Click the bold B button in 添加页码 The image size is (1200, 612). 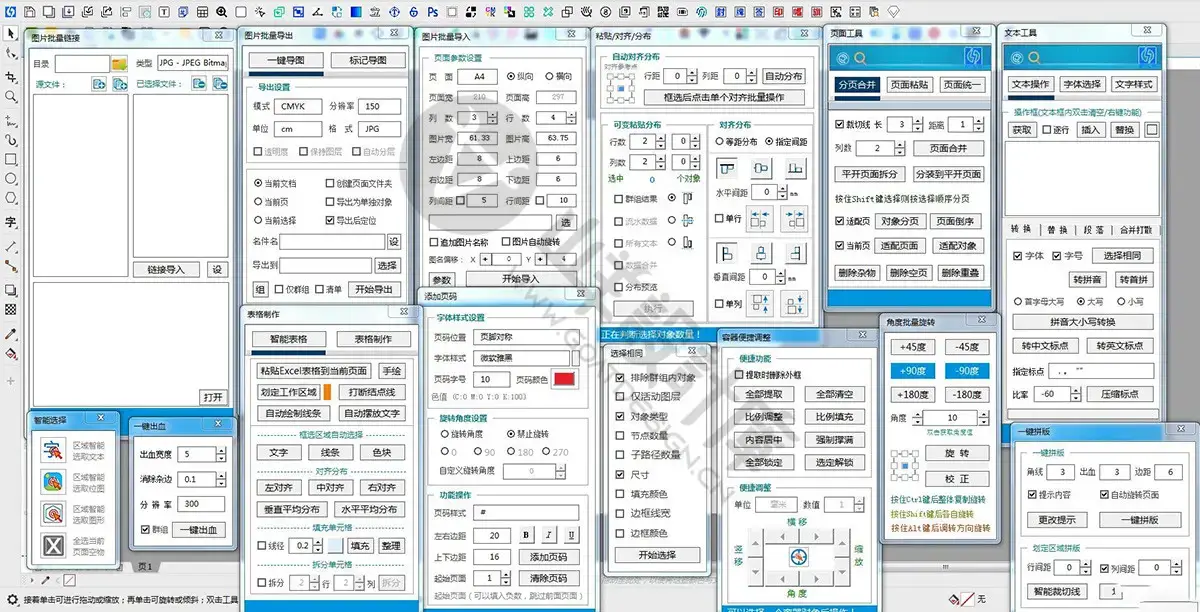point(526,535)
